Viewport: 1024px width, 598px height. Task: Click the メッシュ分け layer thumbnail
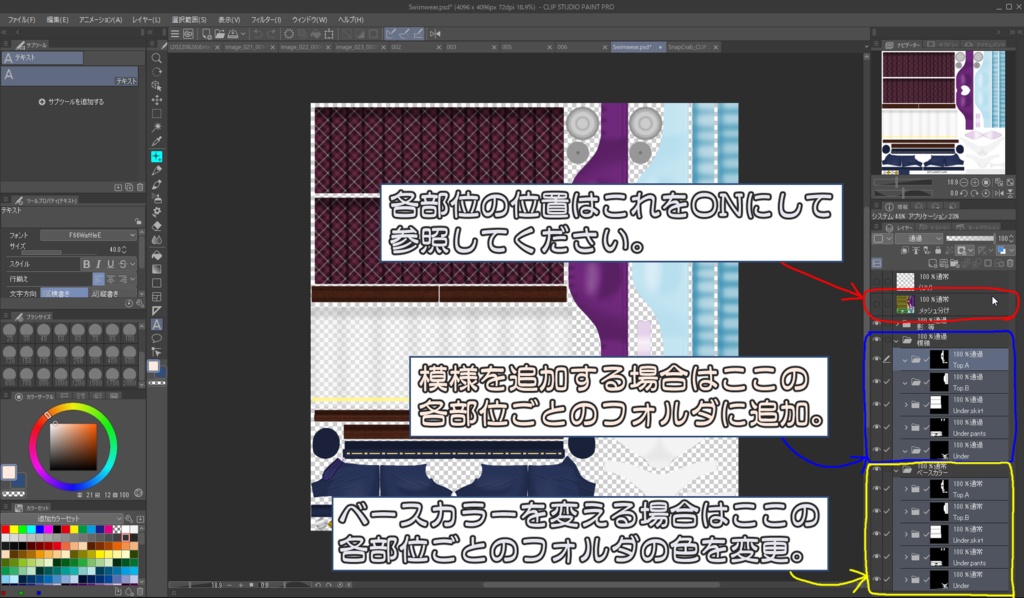pyautogui.click(x=905, y=304)
